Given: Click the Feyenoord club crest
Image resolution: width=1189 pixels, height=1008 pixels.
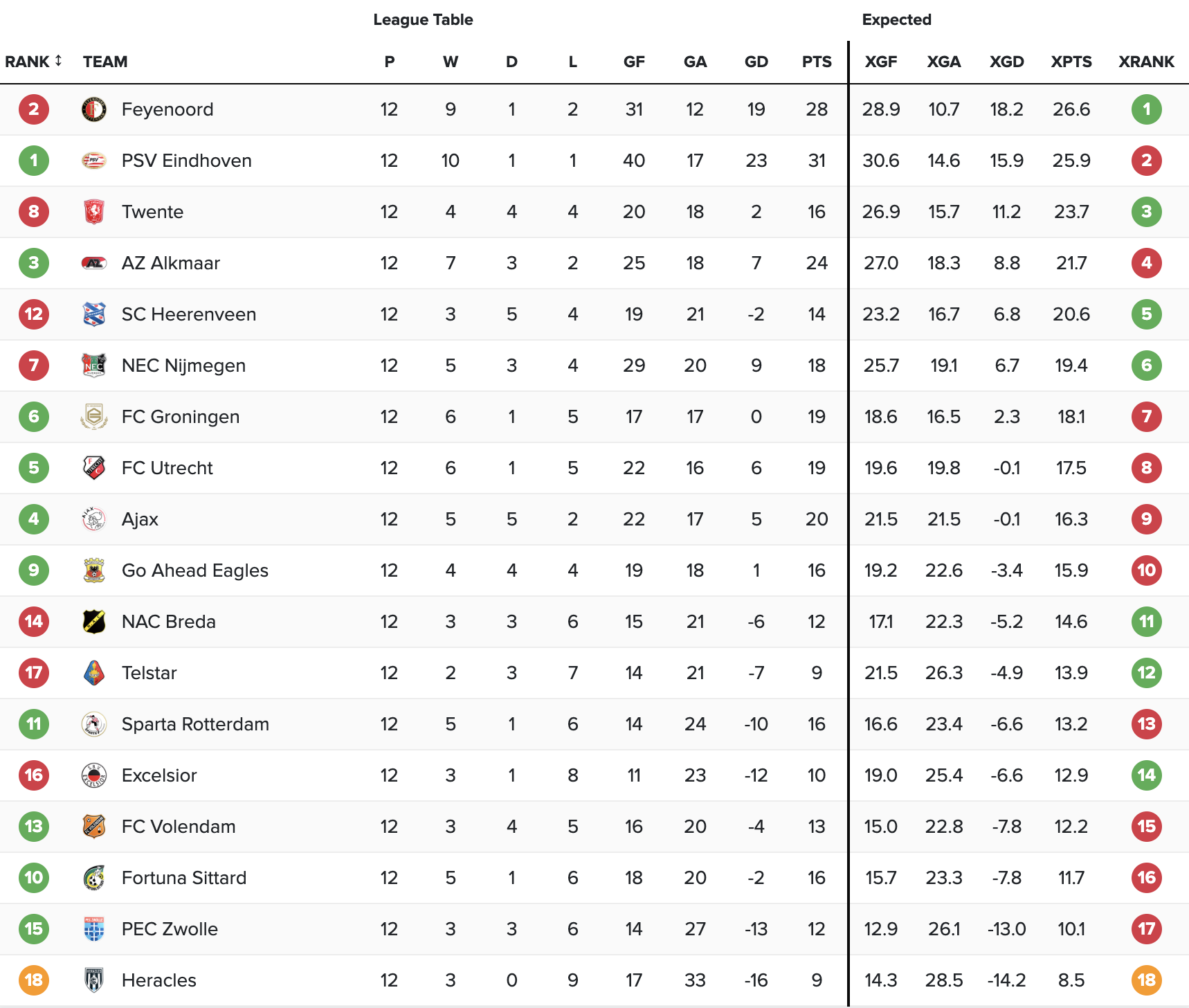Looking at the screenshot, I should click(x=94, y=109).
